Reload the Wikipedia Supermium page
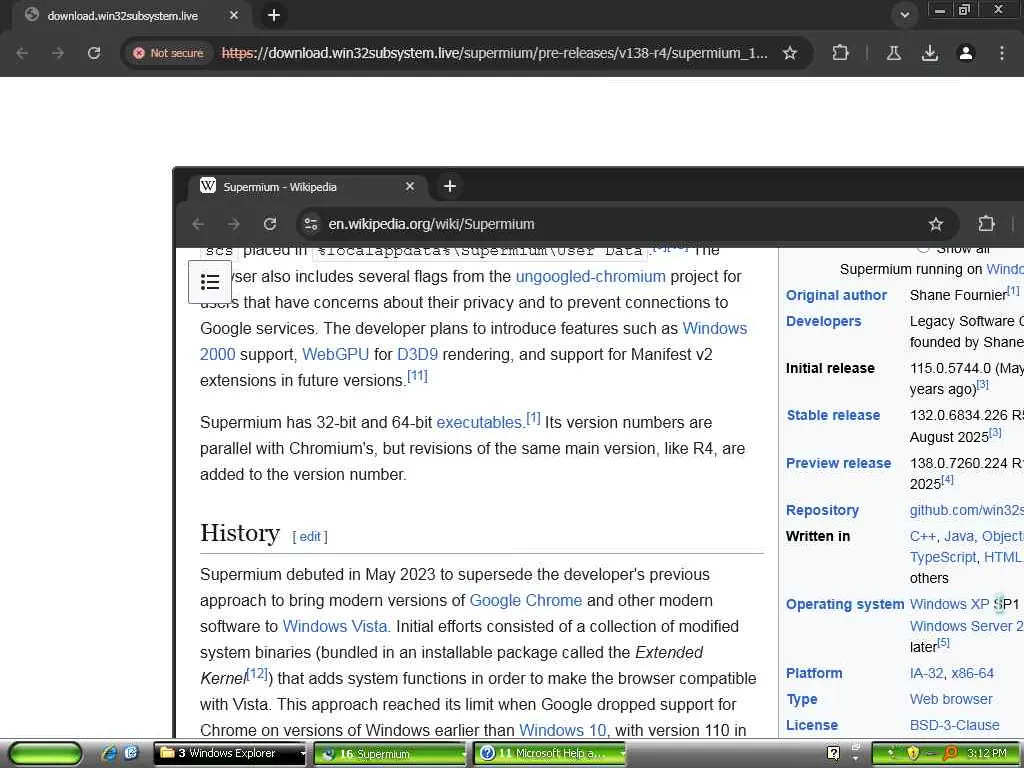1024x768 pixels. [270, 224]
